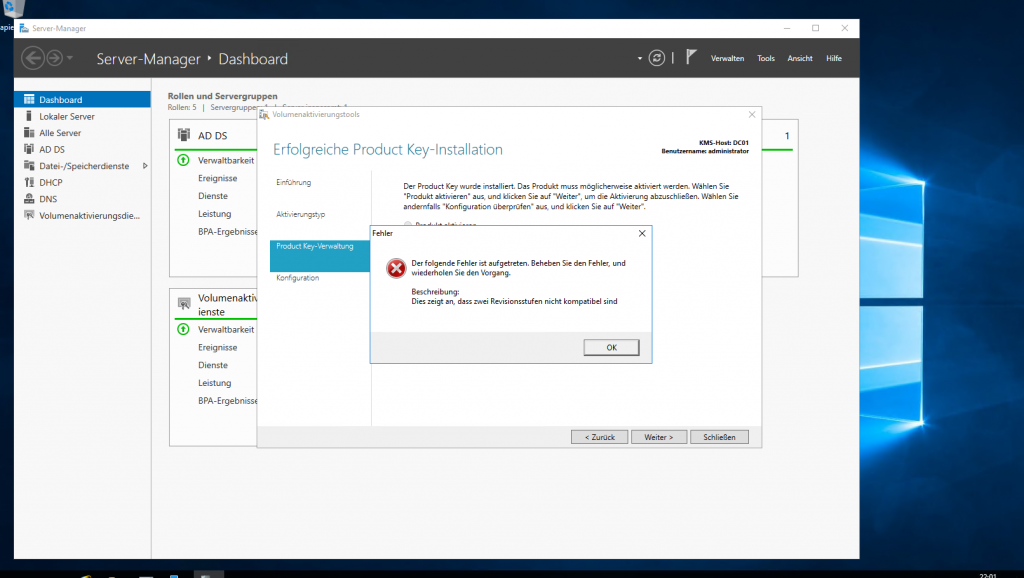The image size is (1024, 578).
Task: Click the refresh icon in Server-Manager header
Action: 656,58
